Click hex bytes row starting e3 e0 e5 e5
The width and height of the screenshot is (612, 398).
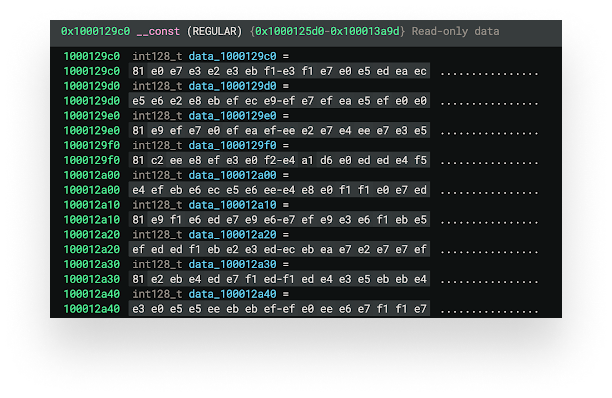pos(279,309)
